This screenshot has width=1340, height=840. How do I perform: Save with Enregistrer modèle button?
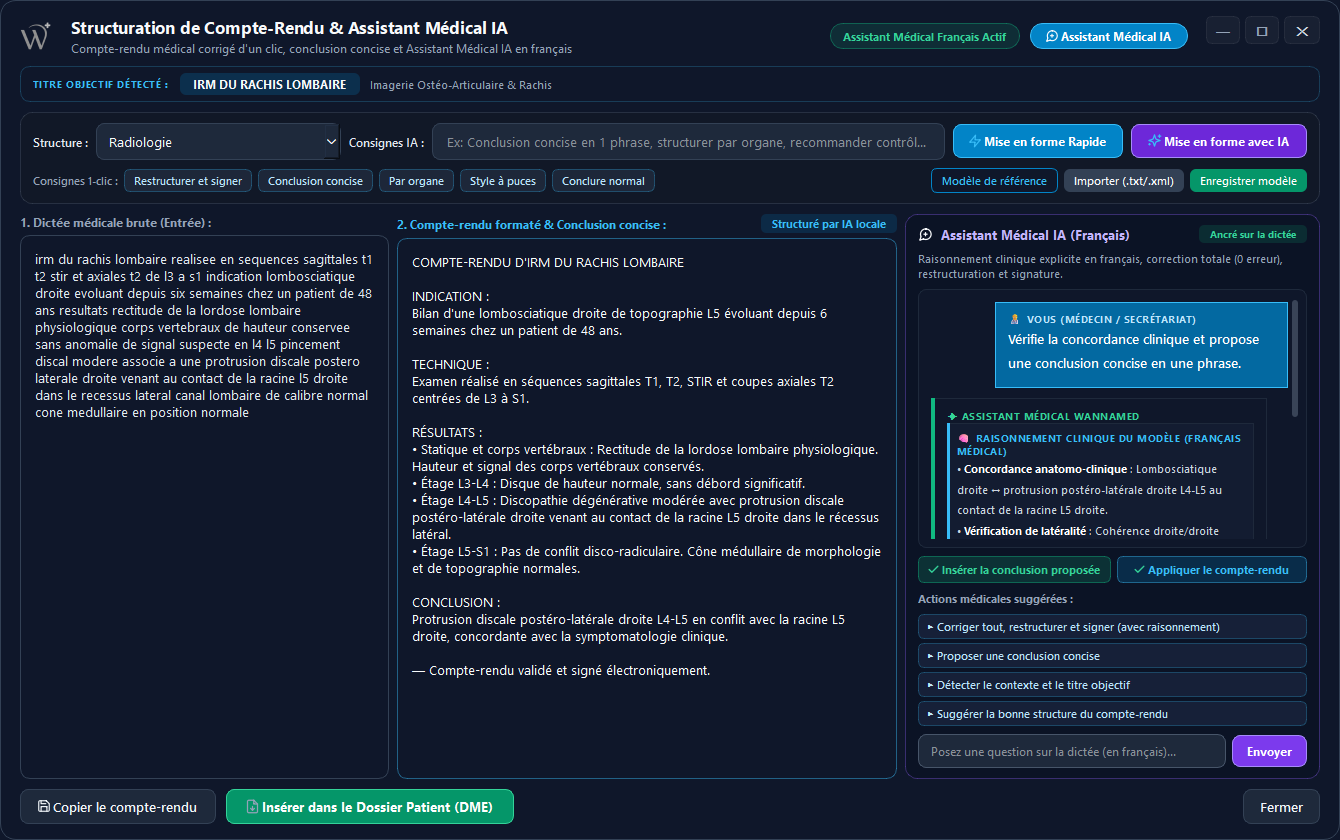(x=1248, y=181)
